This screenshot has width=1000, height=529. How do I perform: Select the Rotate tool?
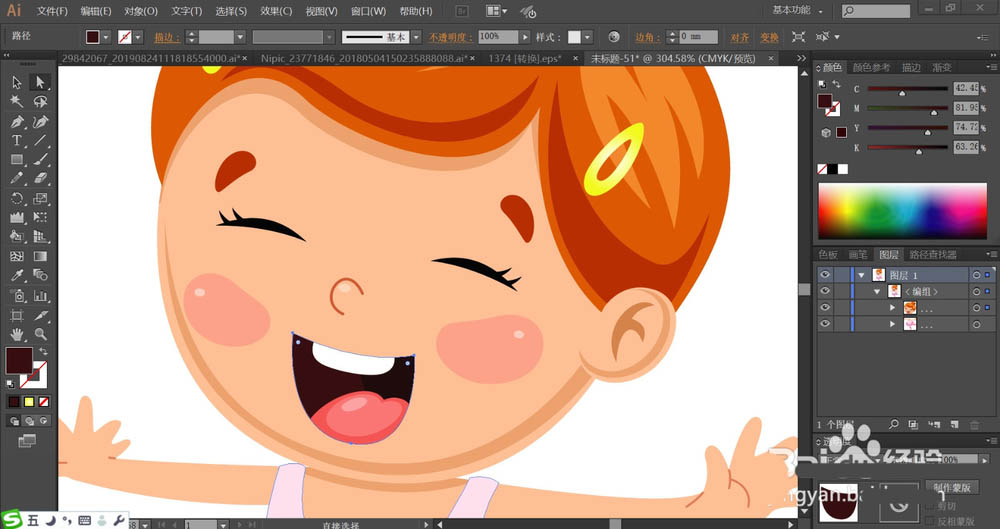tap(17, 198)
